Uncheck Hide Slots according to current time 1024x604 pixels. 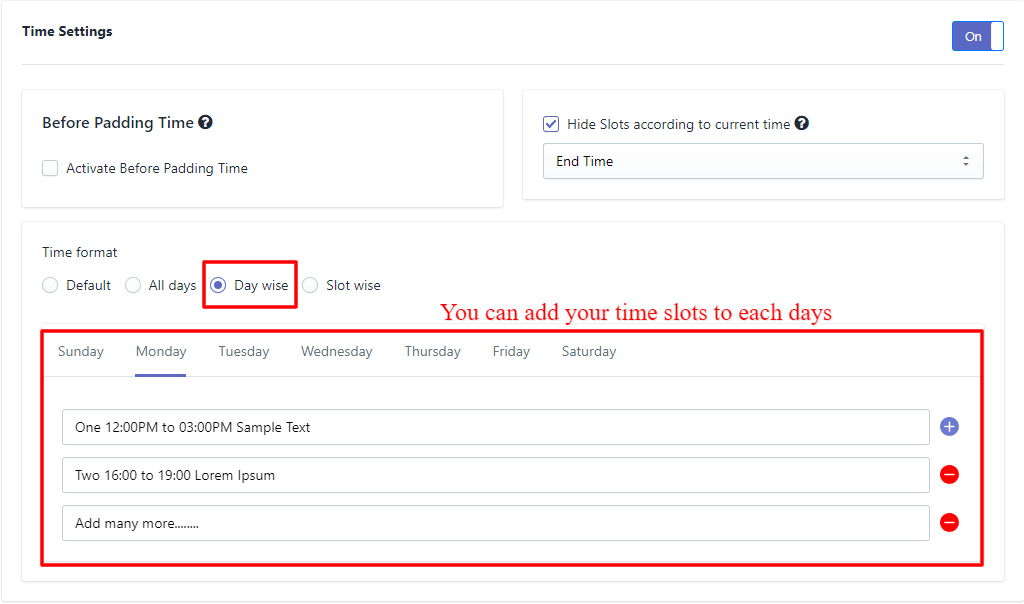(551, 124)
